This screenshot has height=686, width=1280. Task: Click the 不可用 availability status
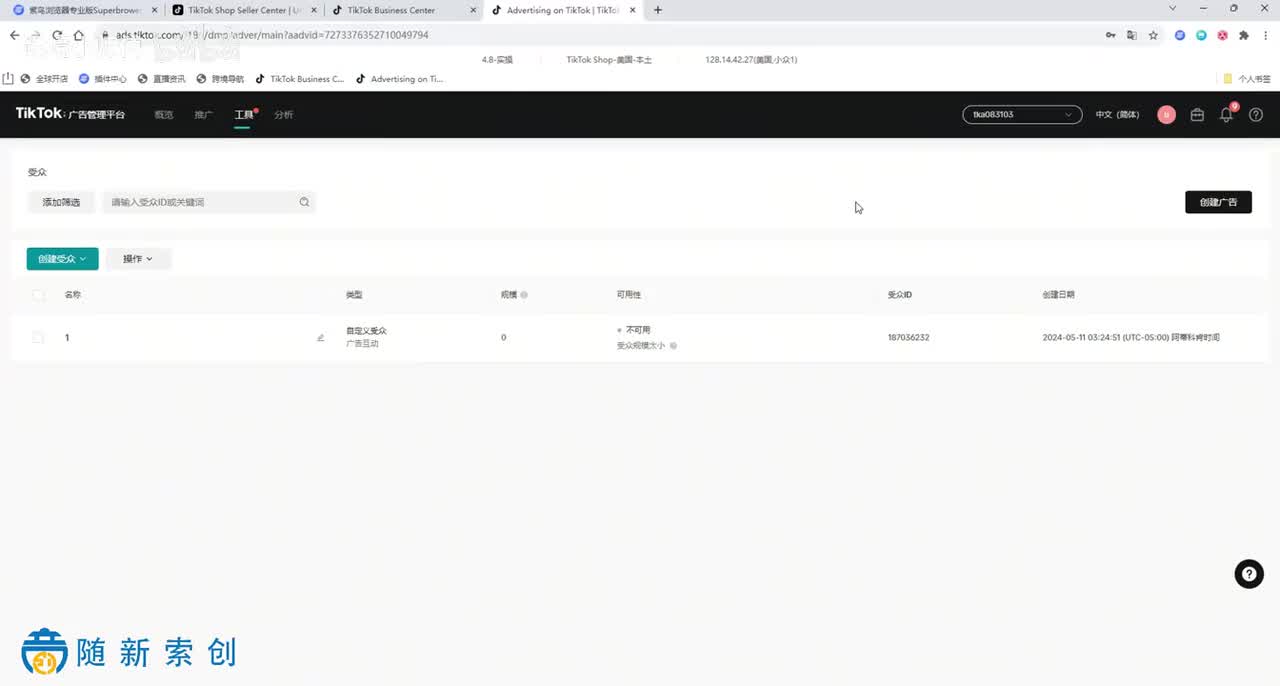[638, 330]
